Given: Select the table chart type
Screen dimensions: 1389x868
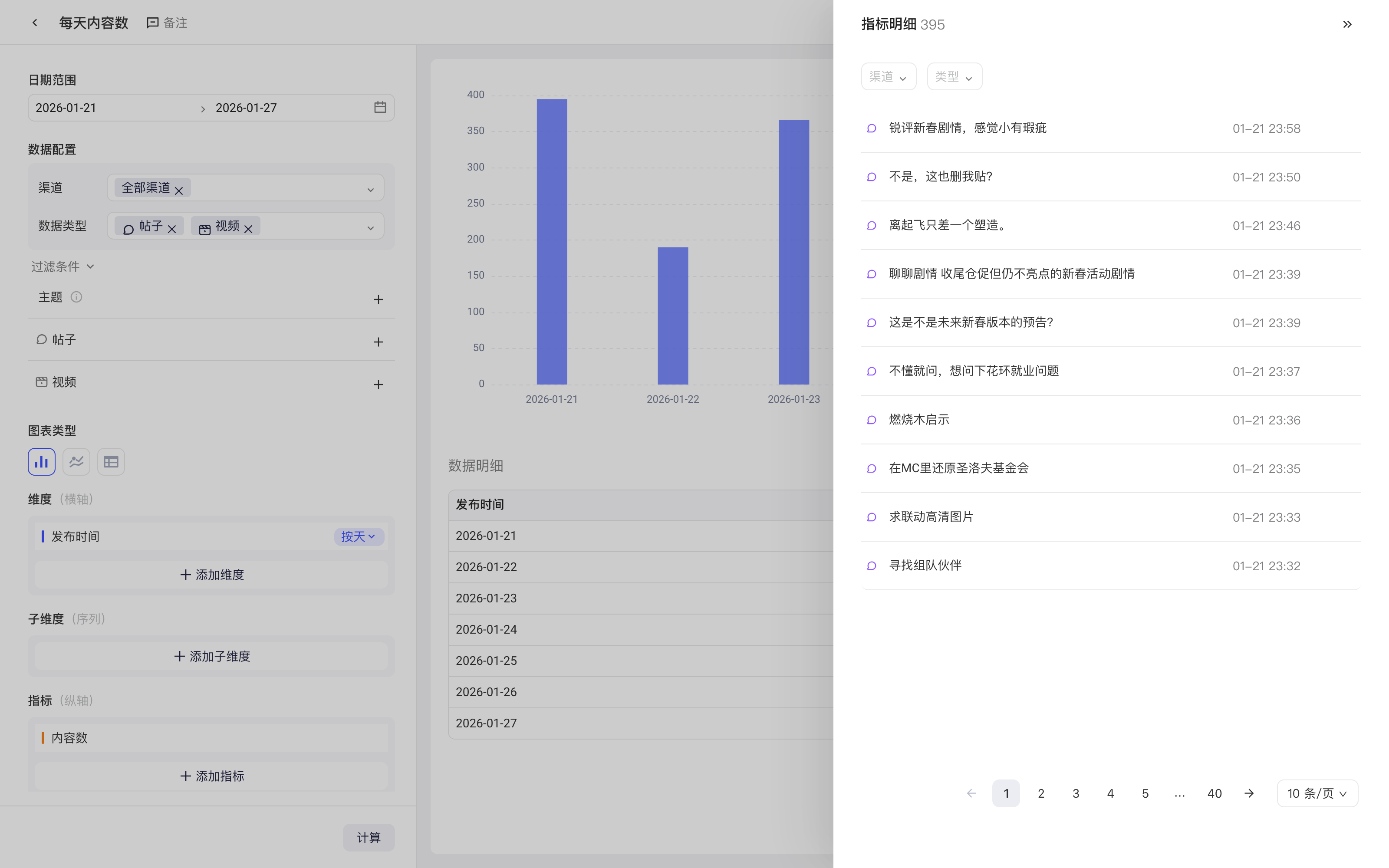Looking at the screenshot, I should coord(111,461).
